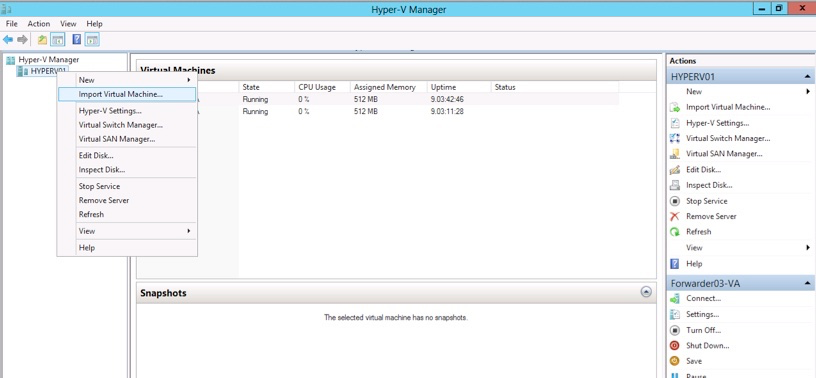Sort by the State column header
The height and width of the screenshot is (378, 816).
[x=266, y=87]
